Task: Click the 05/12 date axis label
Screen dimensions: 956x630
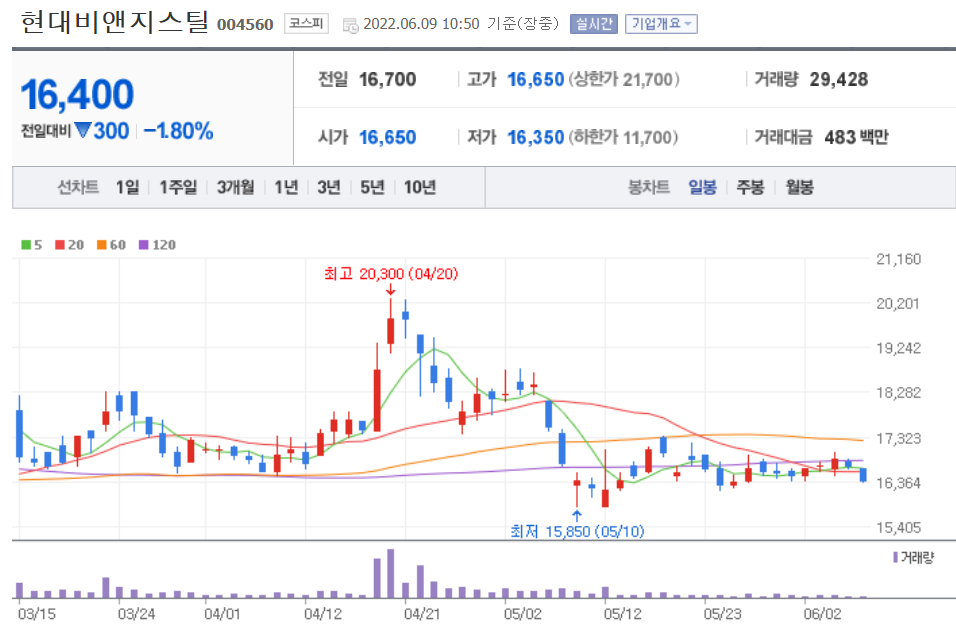Action: pos(622,614)
